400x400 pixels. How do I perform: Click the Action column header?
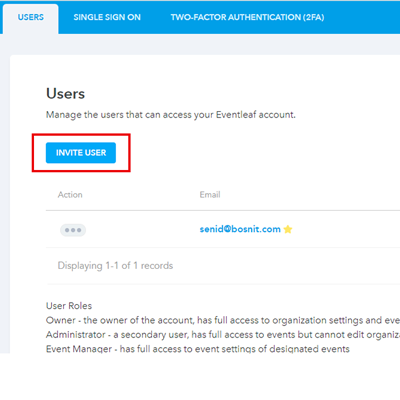70,195
